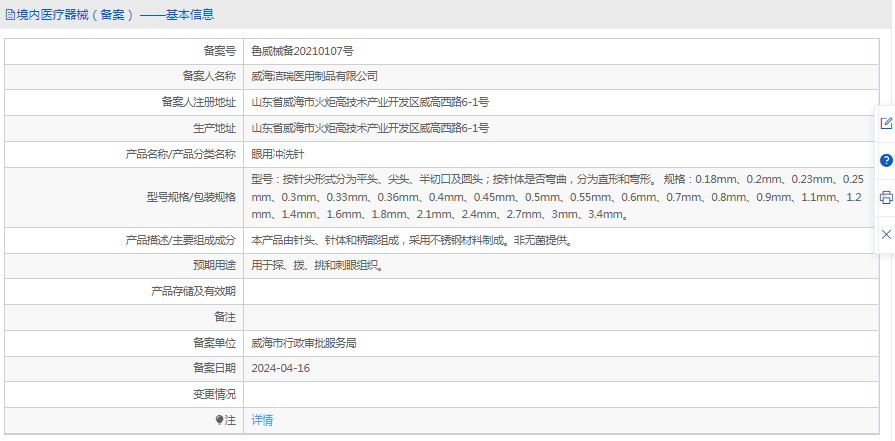Click the 备案人注册地址 address value
895x441 pixels.
370,103
